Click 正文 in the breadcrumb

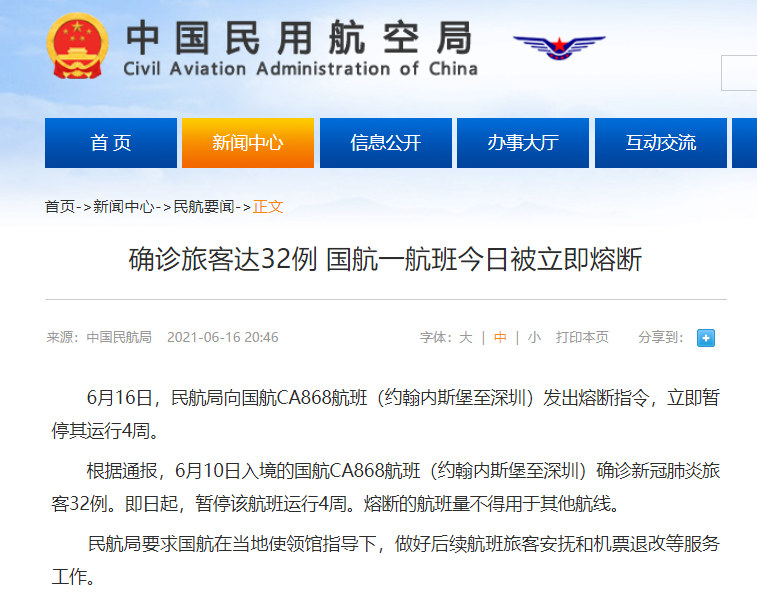pyautogui.click(x=268, y=207)
